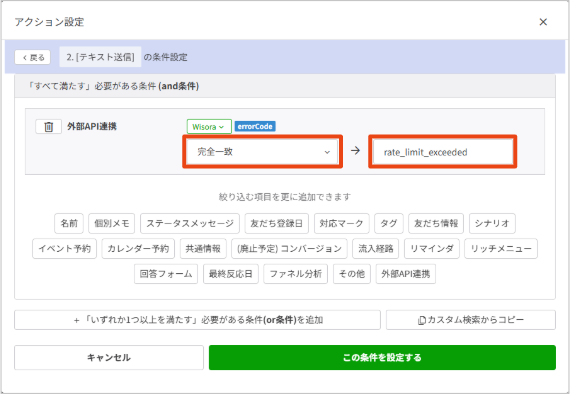Click the rate_limit_exceeded value field
The height and width of the screenshot is (394, 570).
pyautogui.click(x=442, y=152)
